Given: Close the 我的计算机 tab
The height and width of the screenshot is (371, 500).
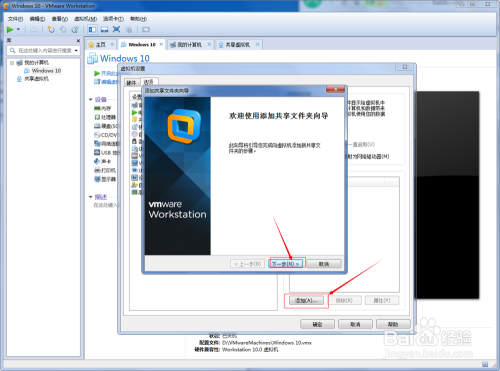Looking at the screenshot, I should 209,44.
